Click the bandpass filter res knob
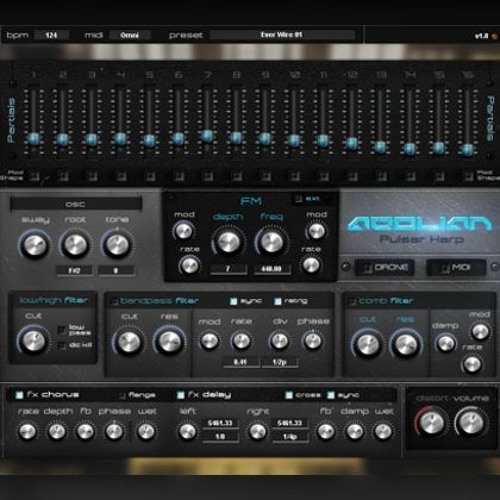Screen dimensions: 500x500 (x=170, y=341)
